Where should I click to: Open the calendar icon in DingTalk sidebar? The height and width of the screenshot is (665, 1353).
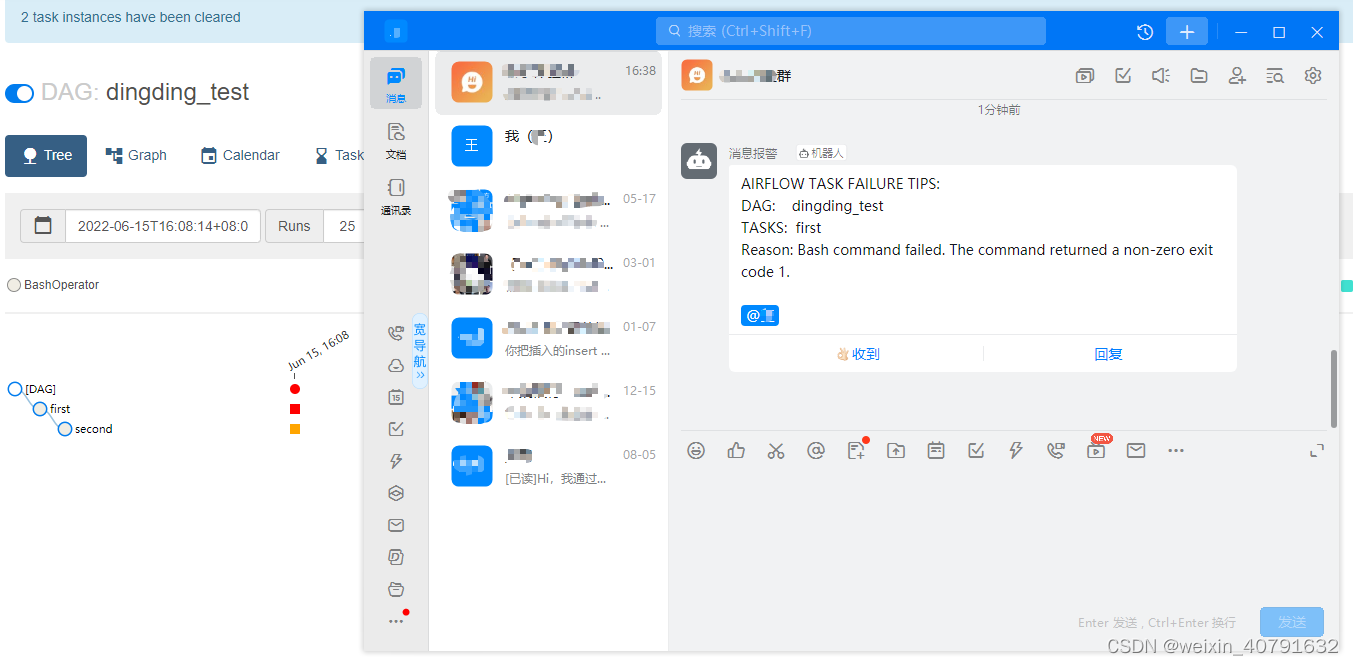coord(396,397)
